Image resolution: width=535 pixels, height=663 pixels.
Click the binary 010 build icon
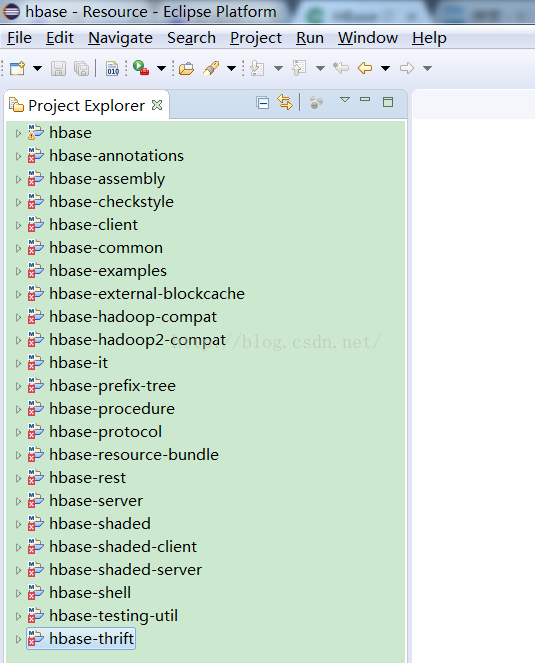click(112, 68)
